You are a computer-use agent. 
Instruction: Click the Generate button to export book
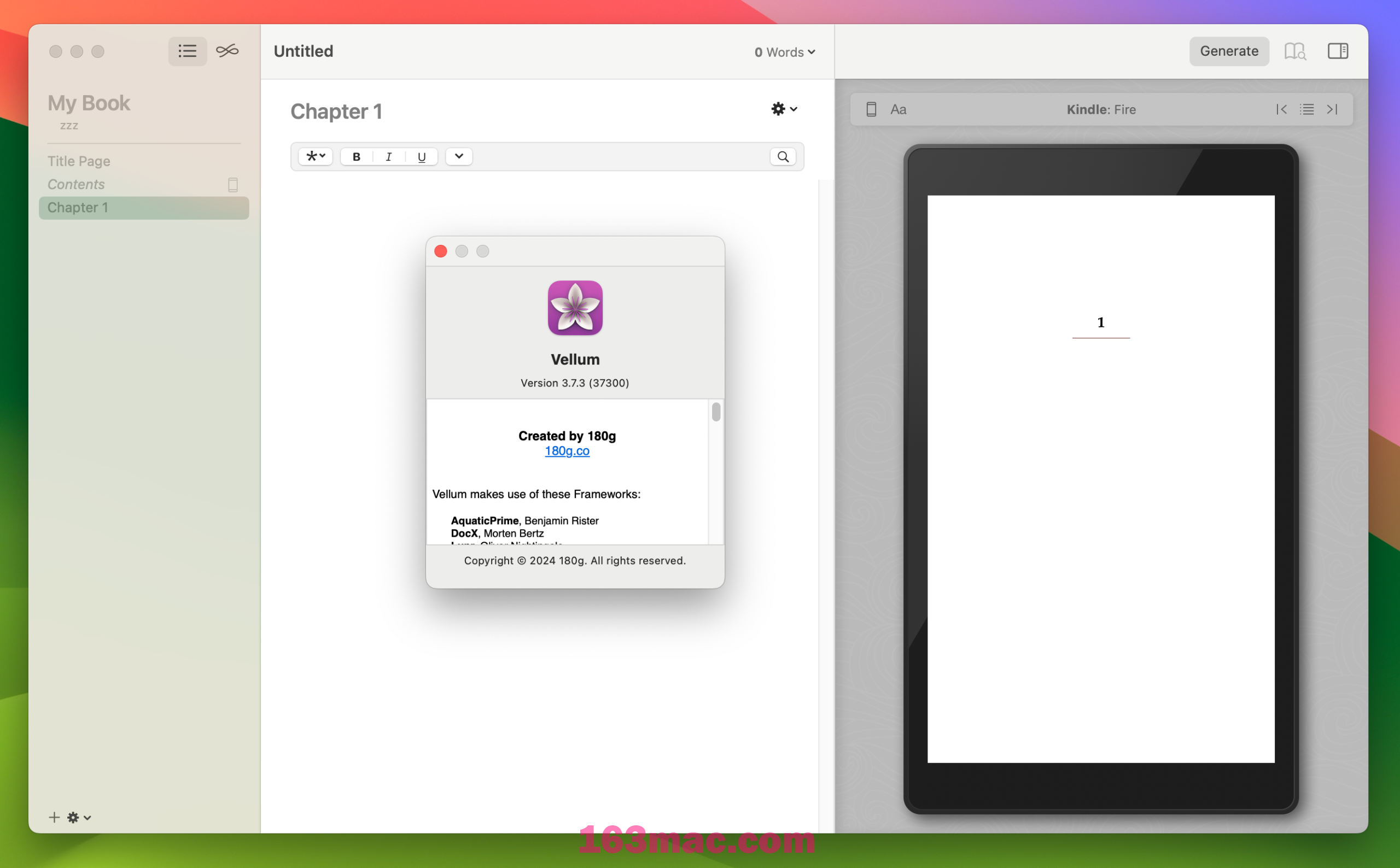(x=1228, y=51)
